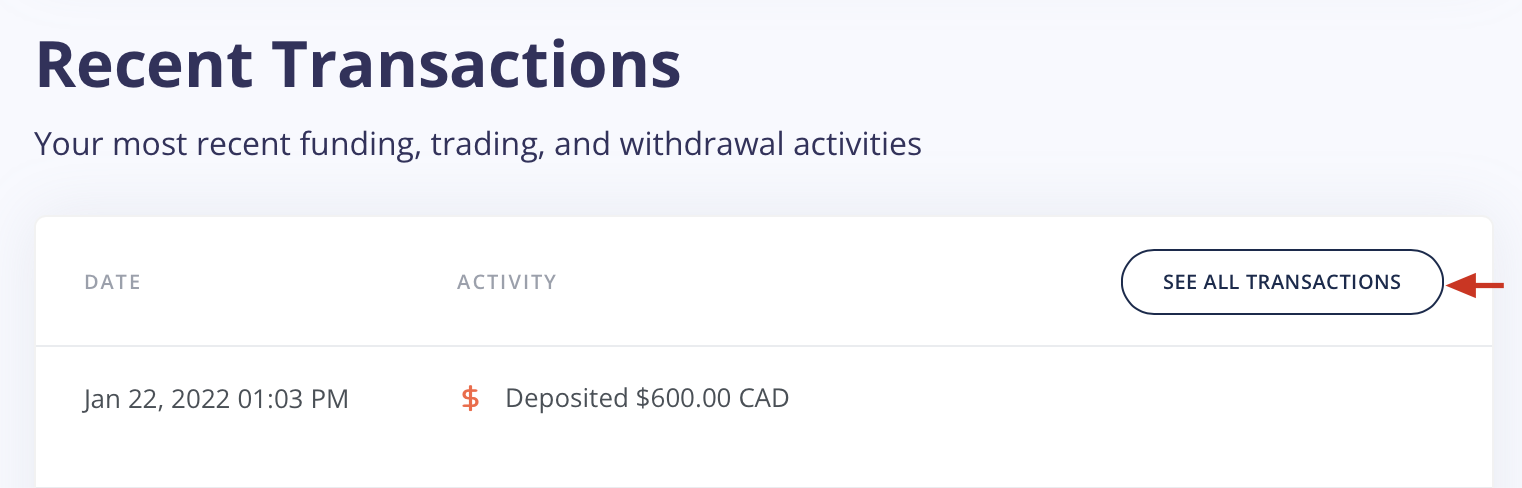The image size is (1522, 488).
Task: Click the subtitle describing your recent activities
Action: (477, 145)
